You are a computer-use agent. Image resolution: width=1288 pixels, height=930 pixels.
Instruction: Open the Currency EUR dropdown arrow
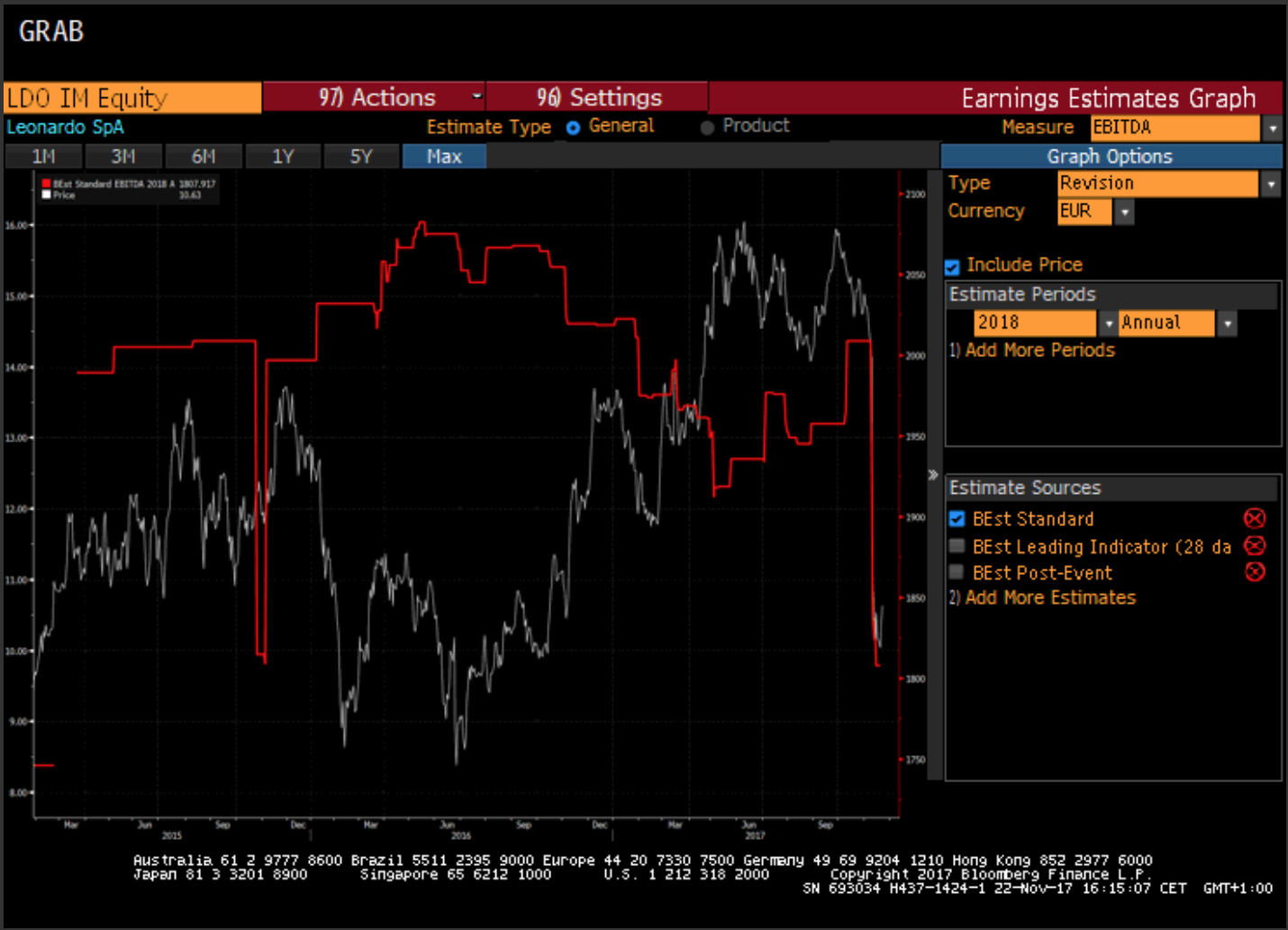pos(1124,212)
